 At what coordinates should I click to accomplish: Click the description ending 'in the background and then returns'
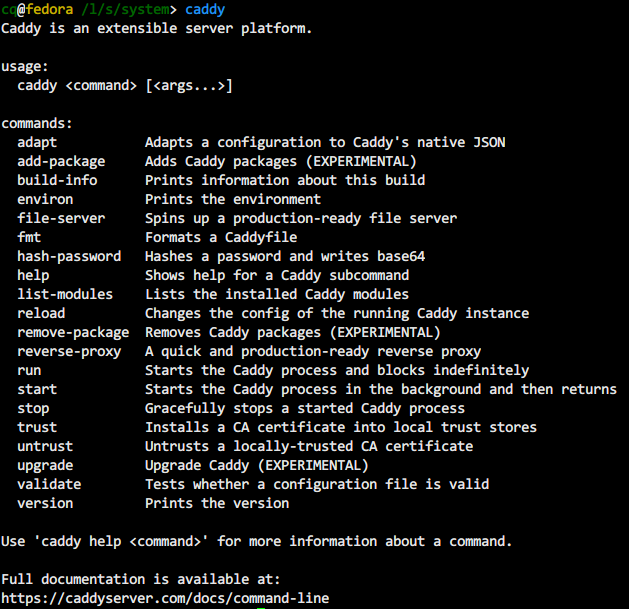click(381, 389)
